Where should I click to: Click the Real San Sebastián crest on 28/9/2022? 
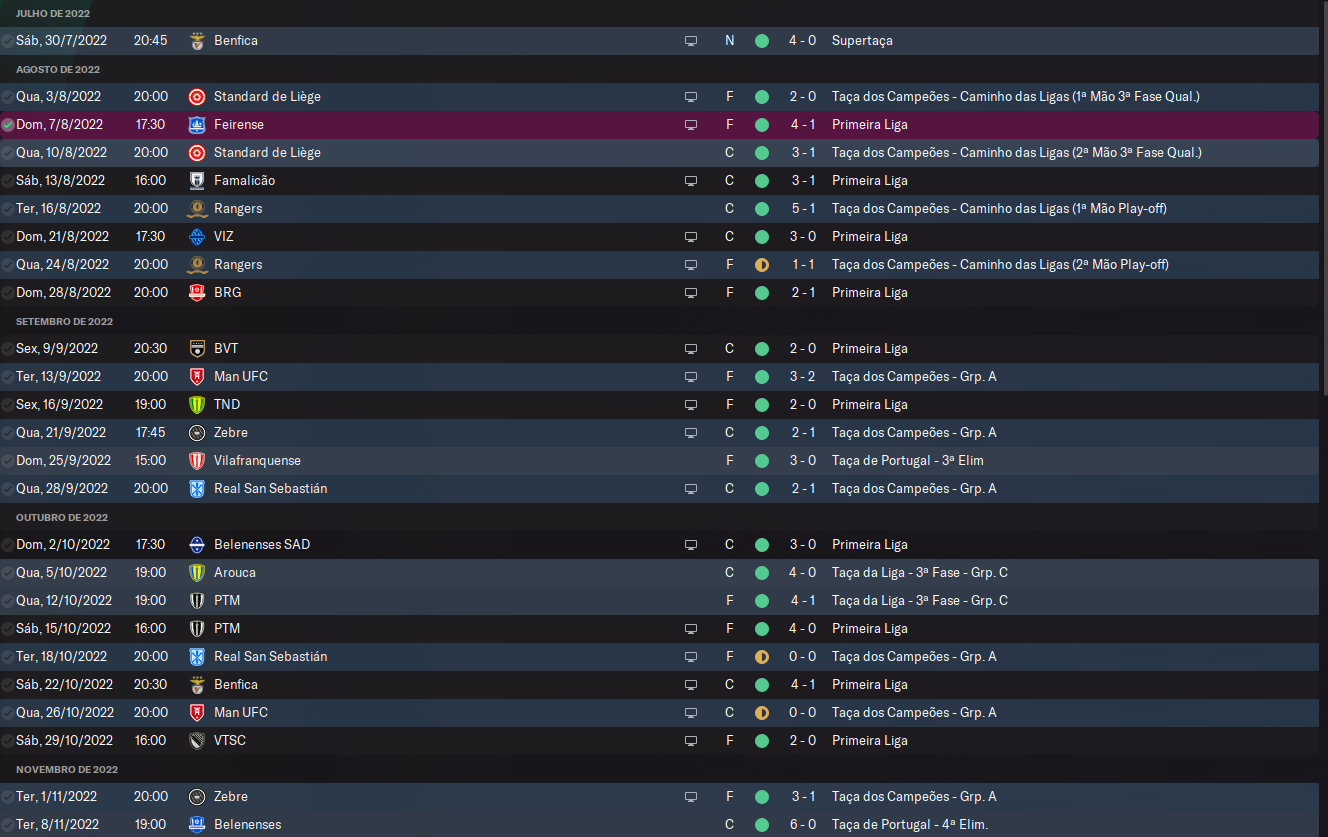point(197,489)
